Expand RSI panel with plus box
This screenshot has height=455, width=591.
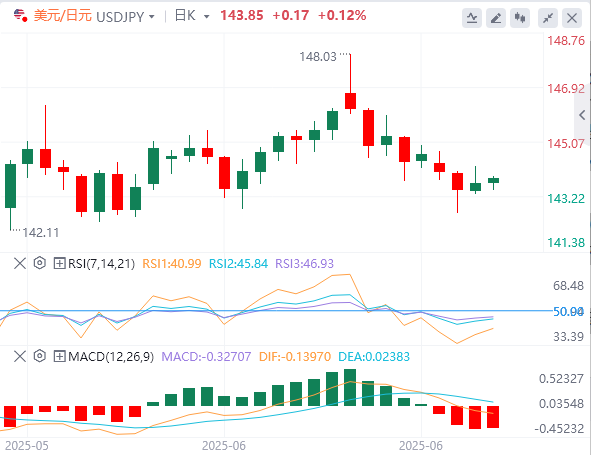[60, 263]
